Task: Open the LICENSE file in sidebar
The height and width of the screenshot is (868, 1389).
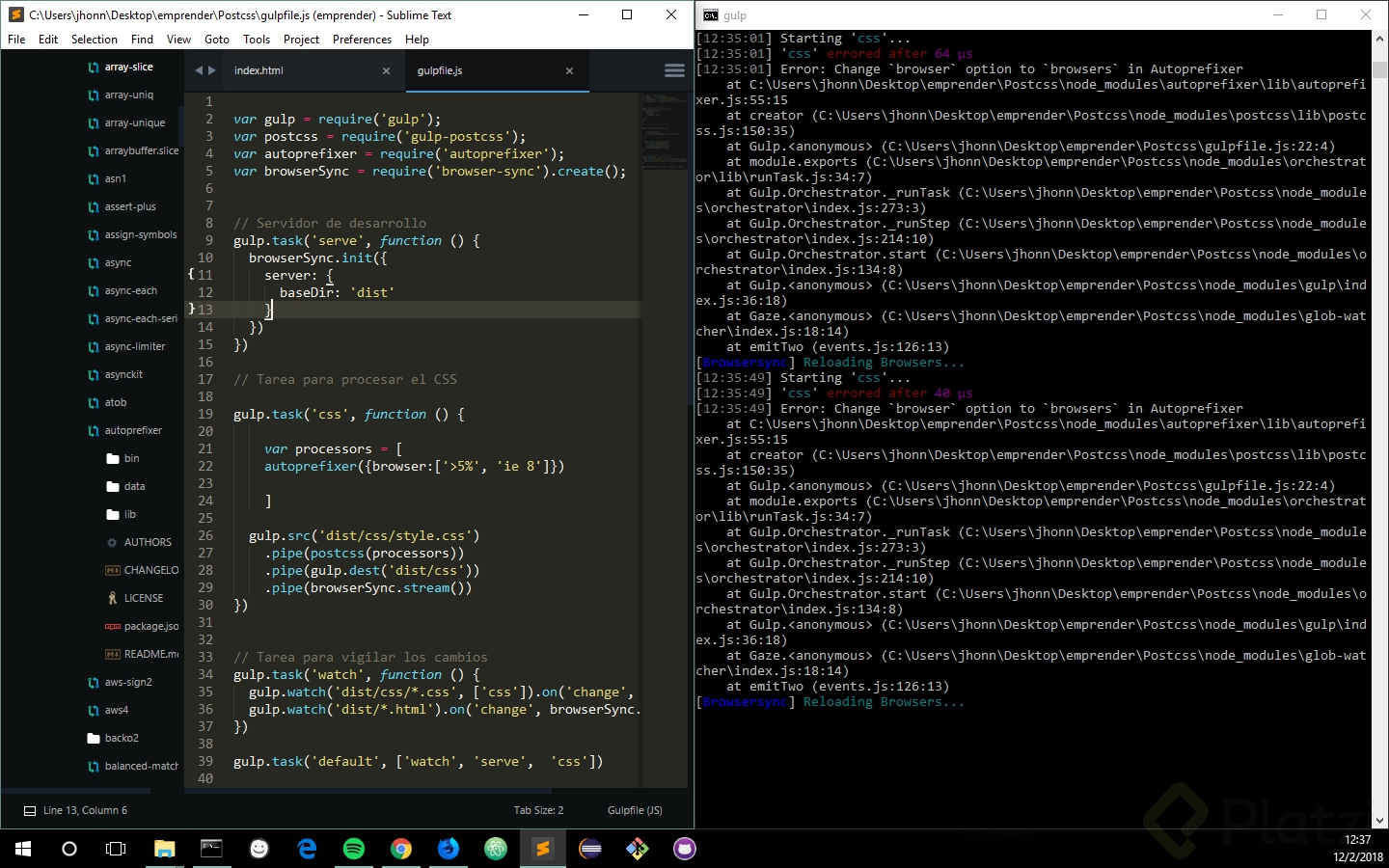Action: pos(143,598)
